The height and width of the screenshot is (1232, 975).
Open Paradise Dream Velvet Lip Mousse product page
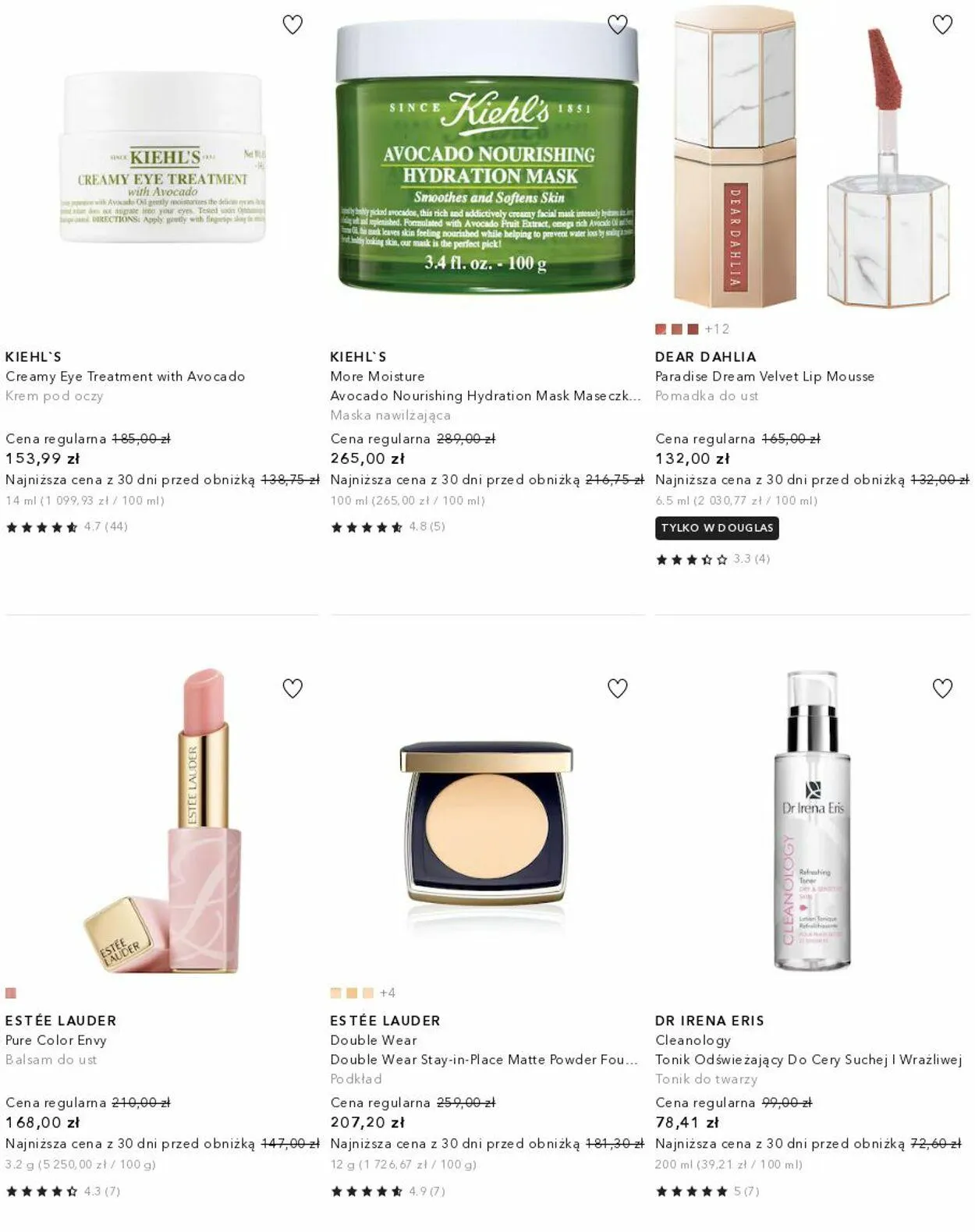coord(764,377)
